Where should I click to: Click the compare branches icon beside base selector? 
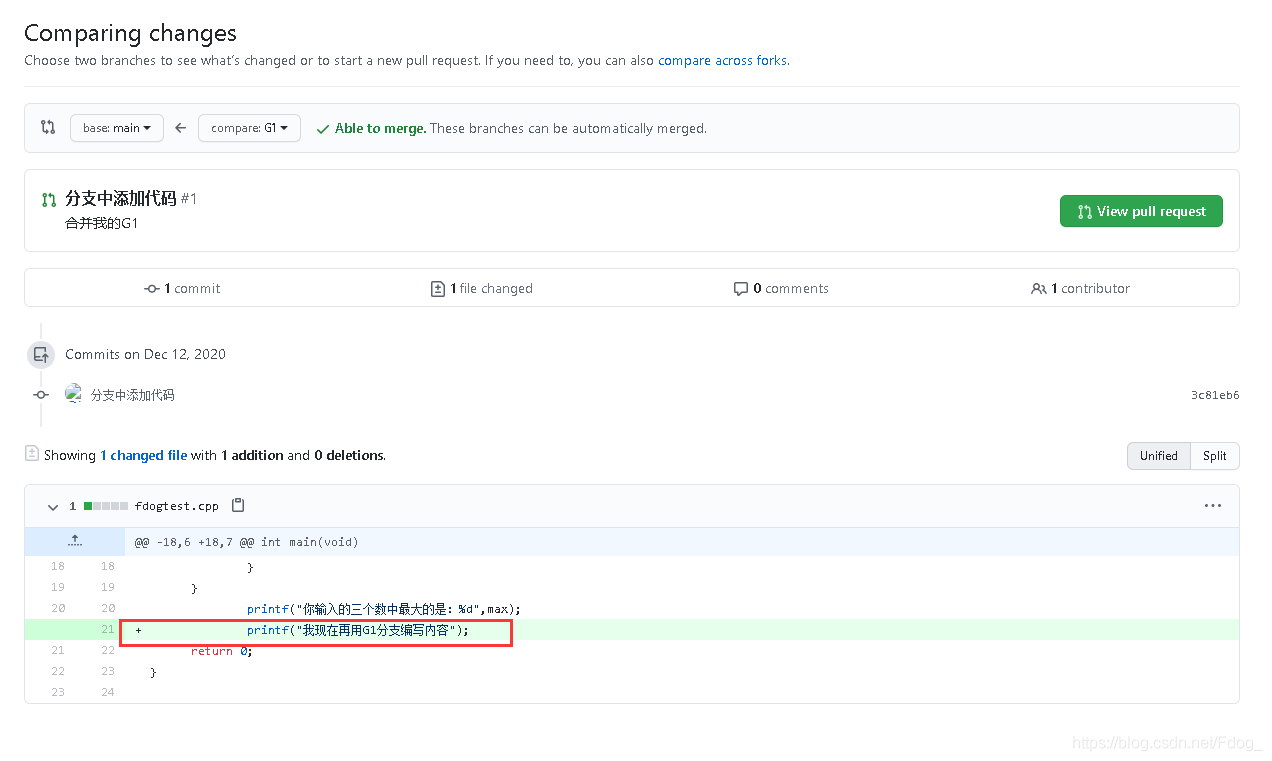click(48, 127)
